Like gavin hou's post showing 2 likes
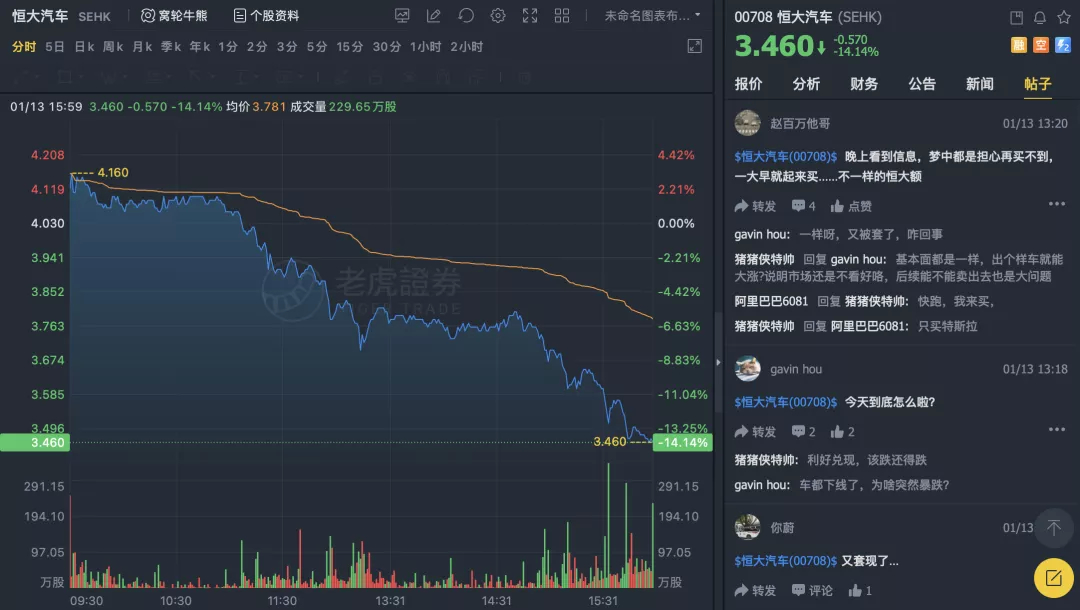1080x610 pixels. coord(842,432)
